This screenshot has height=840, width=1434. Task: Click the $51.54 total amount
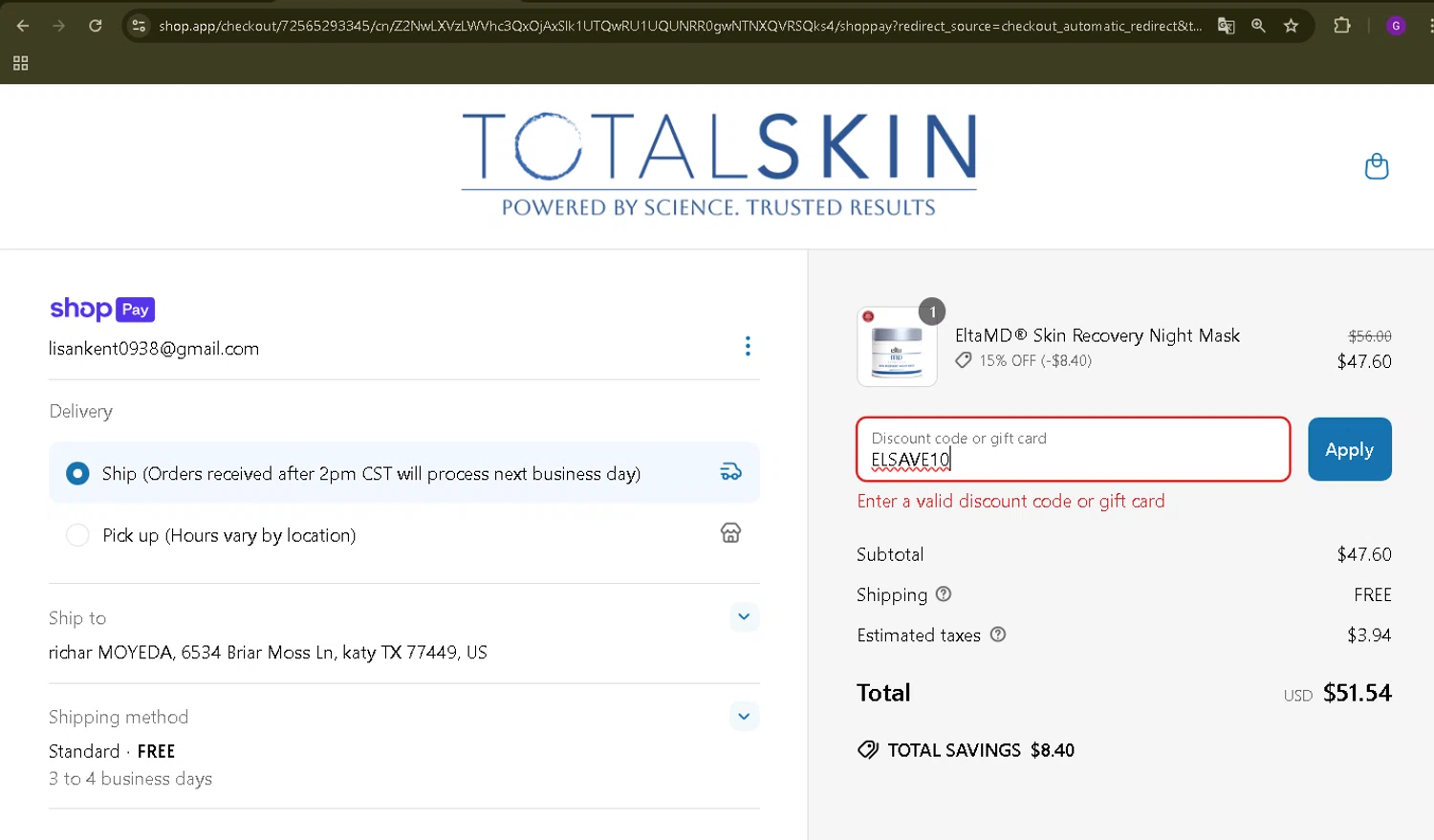point(1357,693)
